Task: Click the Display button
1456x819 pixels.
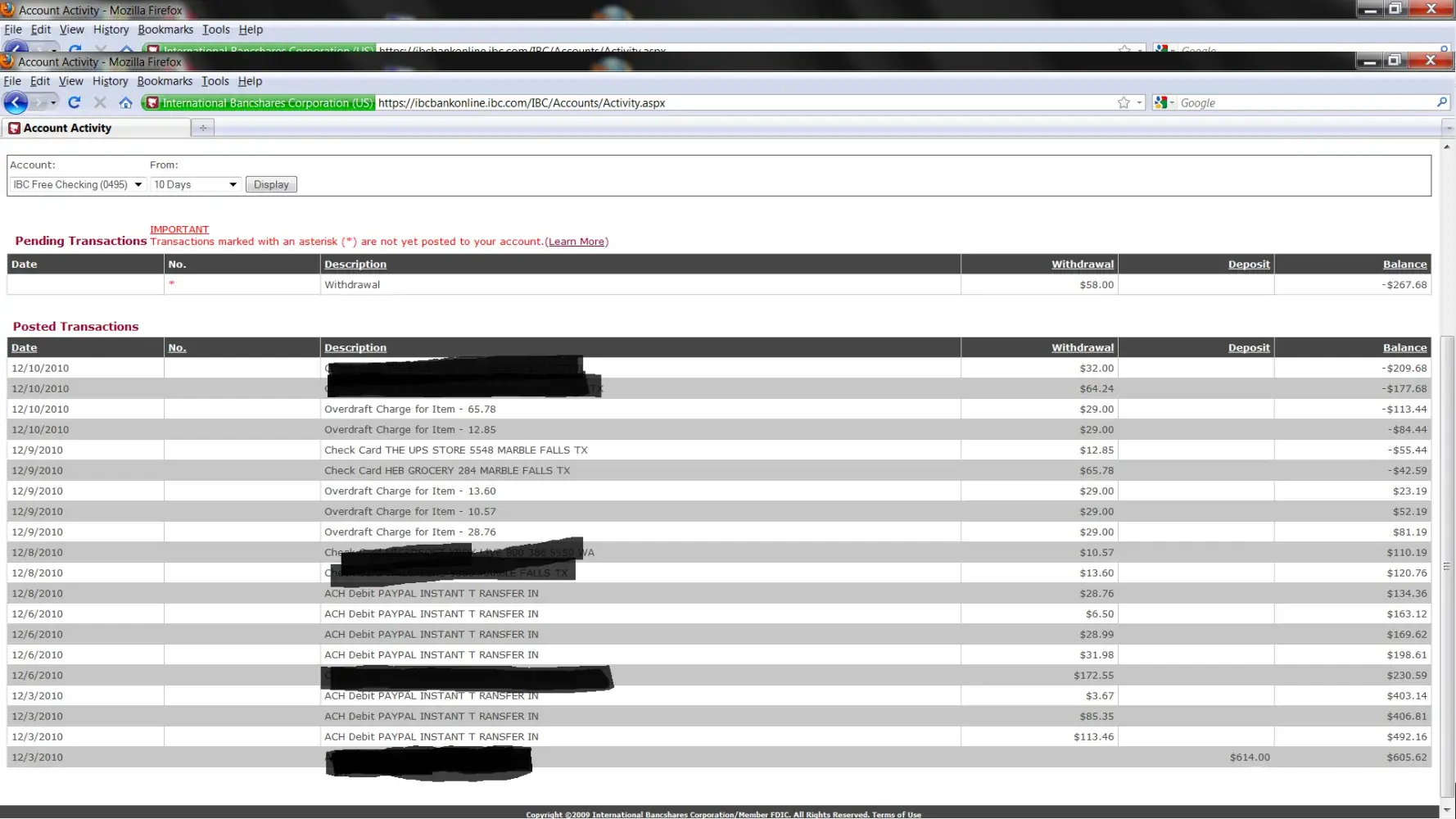Action: pos(271,184)
